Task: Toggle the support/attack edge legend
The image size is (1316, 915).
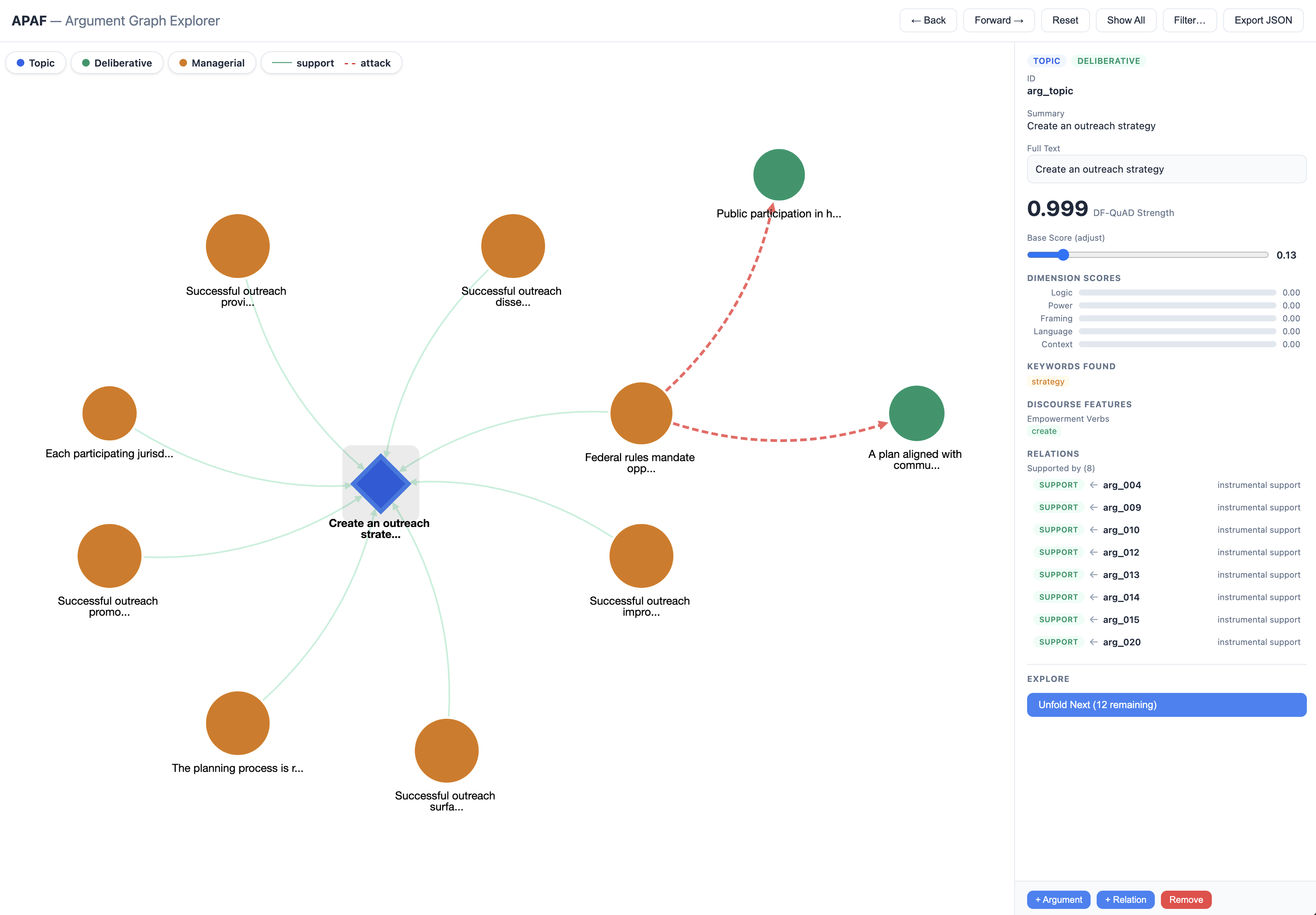Action: (x=331, y=63)
